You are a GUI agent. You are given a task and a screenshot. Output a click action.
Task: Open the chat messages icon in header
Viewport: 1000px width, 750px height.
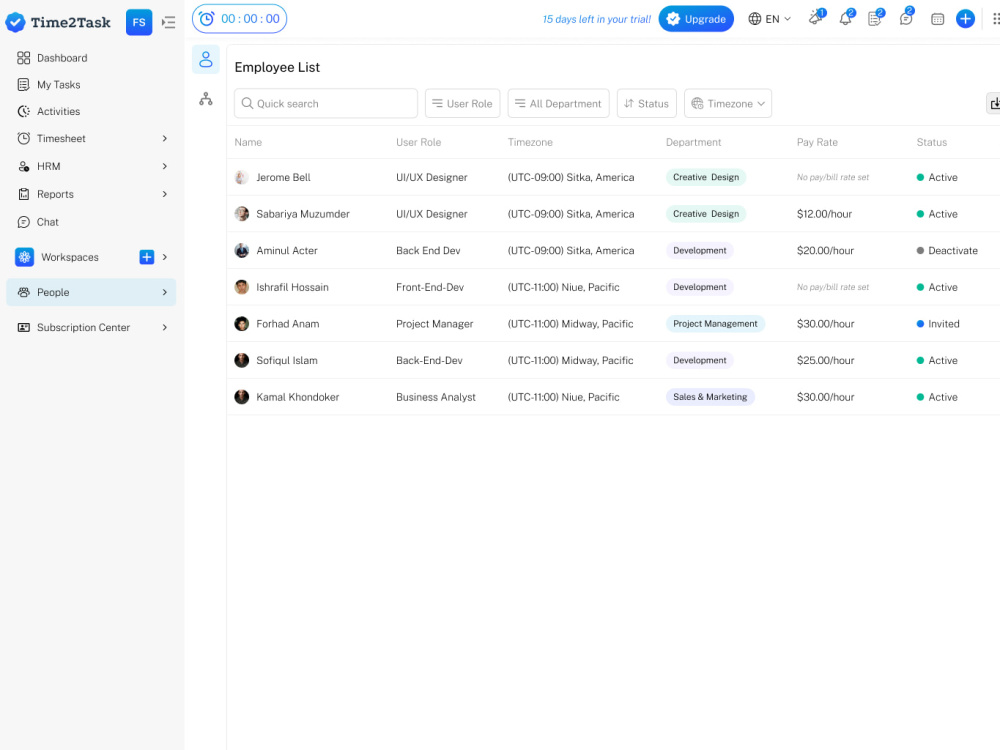coord(906,18)
